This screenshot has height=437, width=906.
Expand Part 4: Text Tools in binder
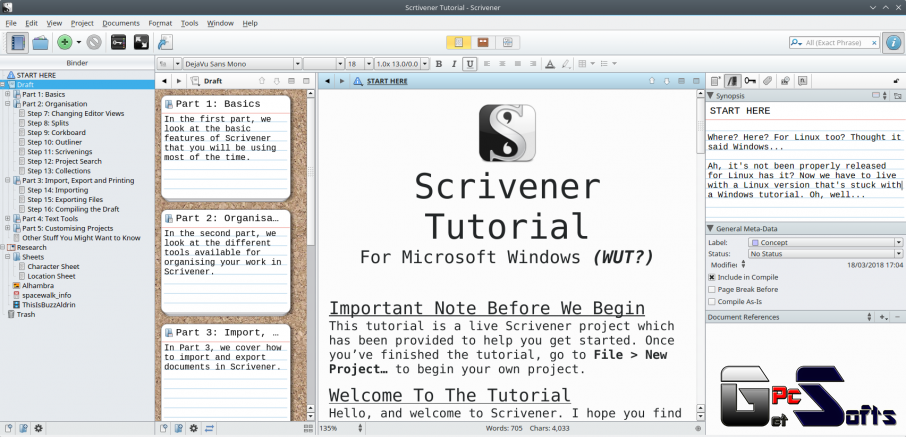tap(8, 218)
